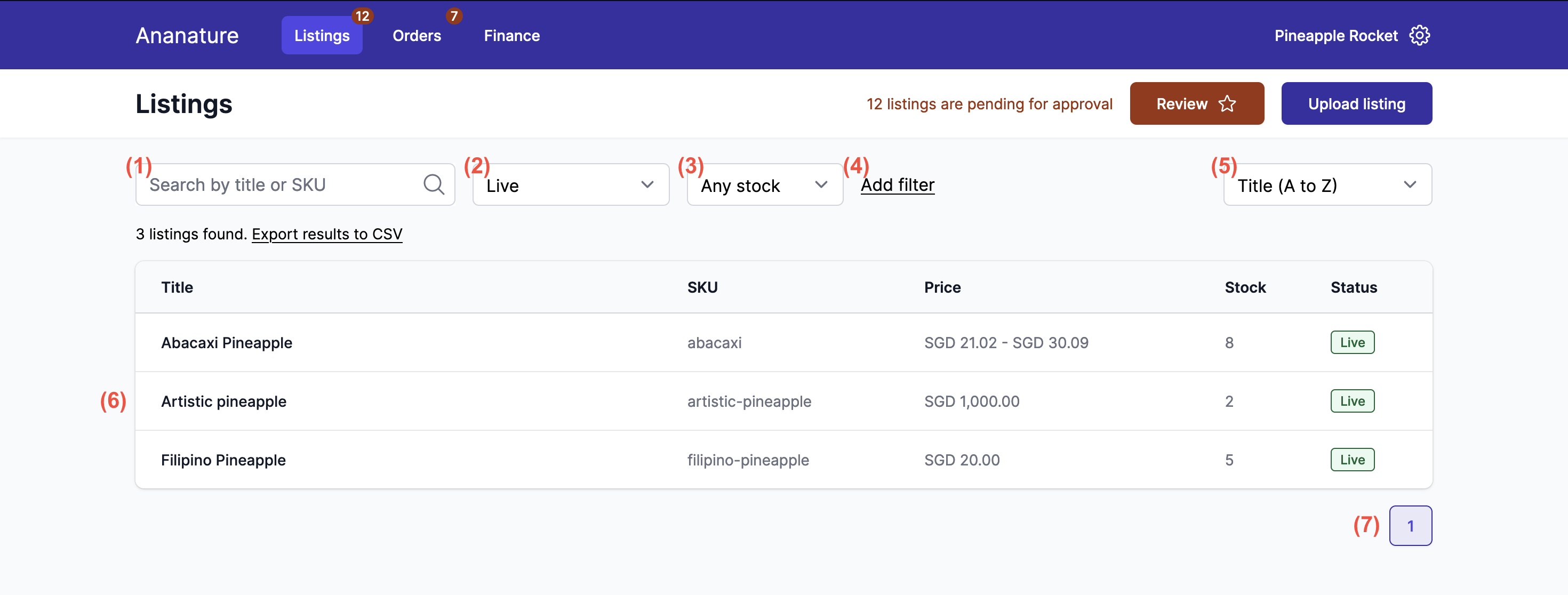Click the 12 badge on the Listings tab
Viewport: 1568px width, 595px height.
pyautogui.click(x=363, y=17)
